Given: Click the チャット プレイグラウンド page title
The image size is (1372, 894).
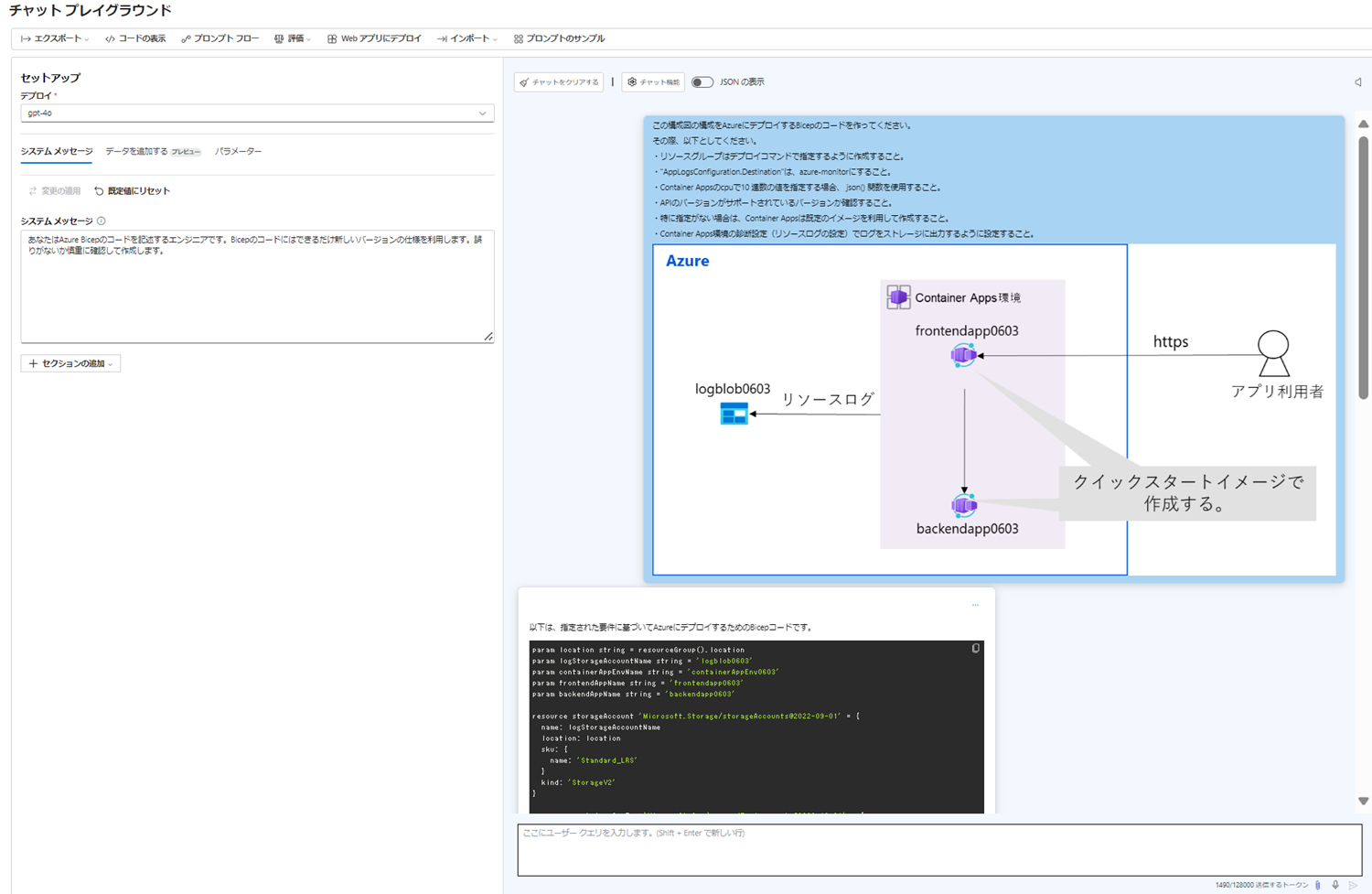Looking at the screenshot, I should 90,10.
